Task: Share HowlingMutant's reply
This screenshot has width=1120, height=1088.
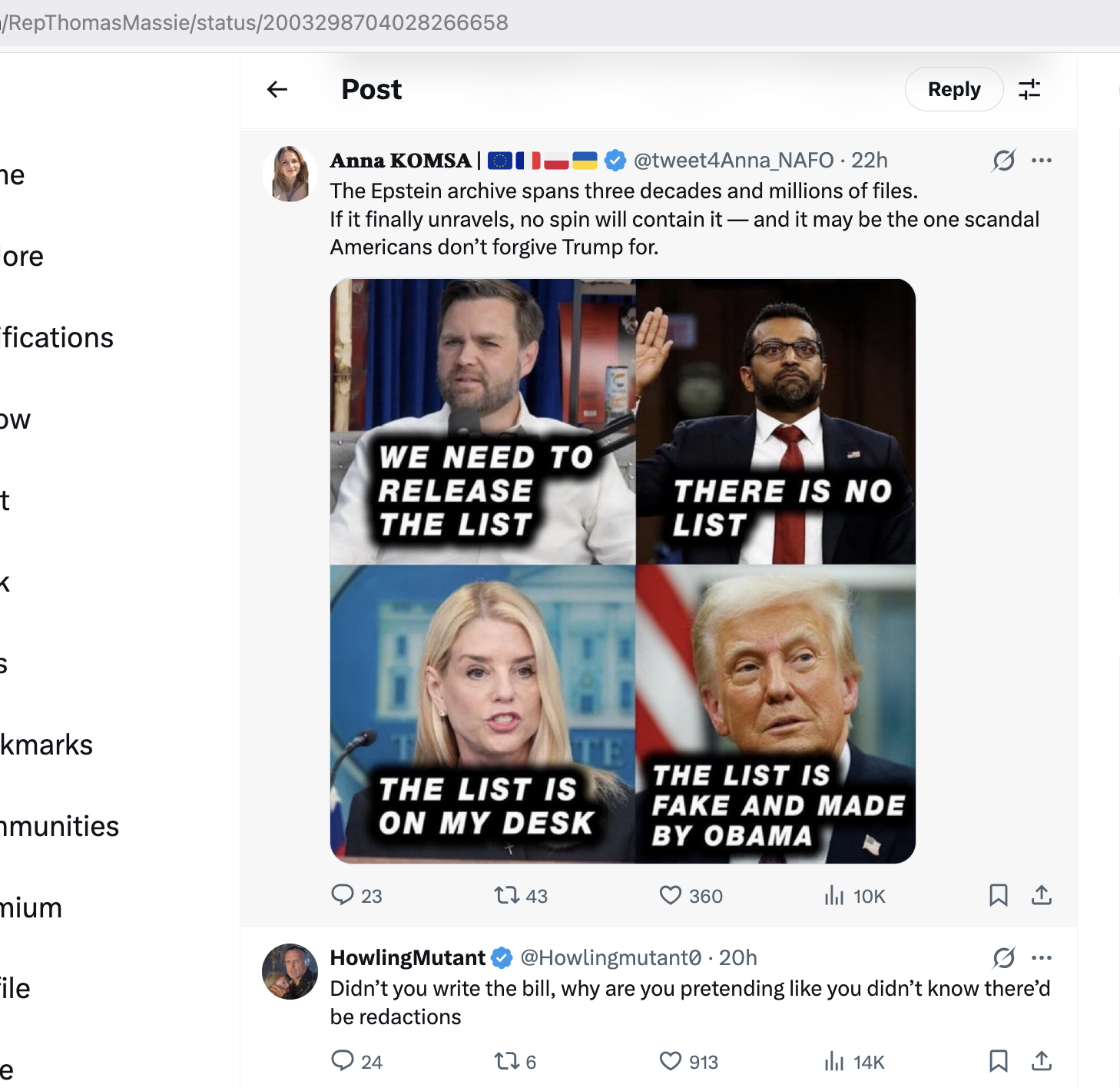Action: (1042, 1061)
